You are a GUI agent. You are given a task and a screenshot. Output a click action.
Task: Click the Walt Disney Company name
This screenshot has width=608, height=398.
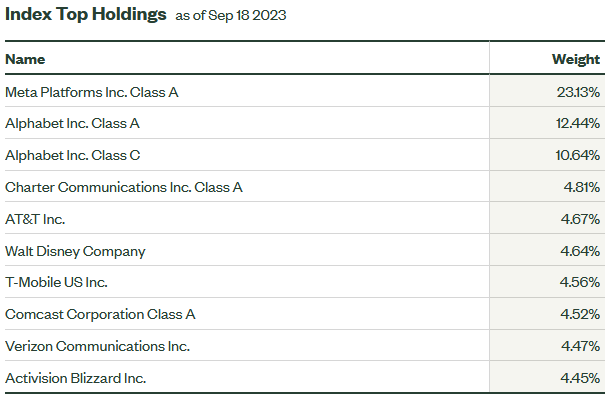(75, 251)
